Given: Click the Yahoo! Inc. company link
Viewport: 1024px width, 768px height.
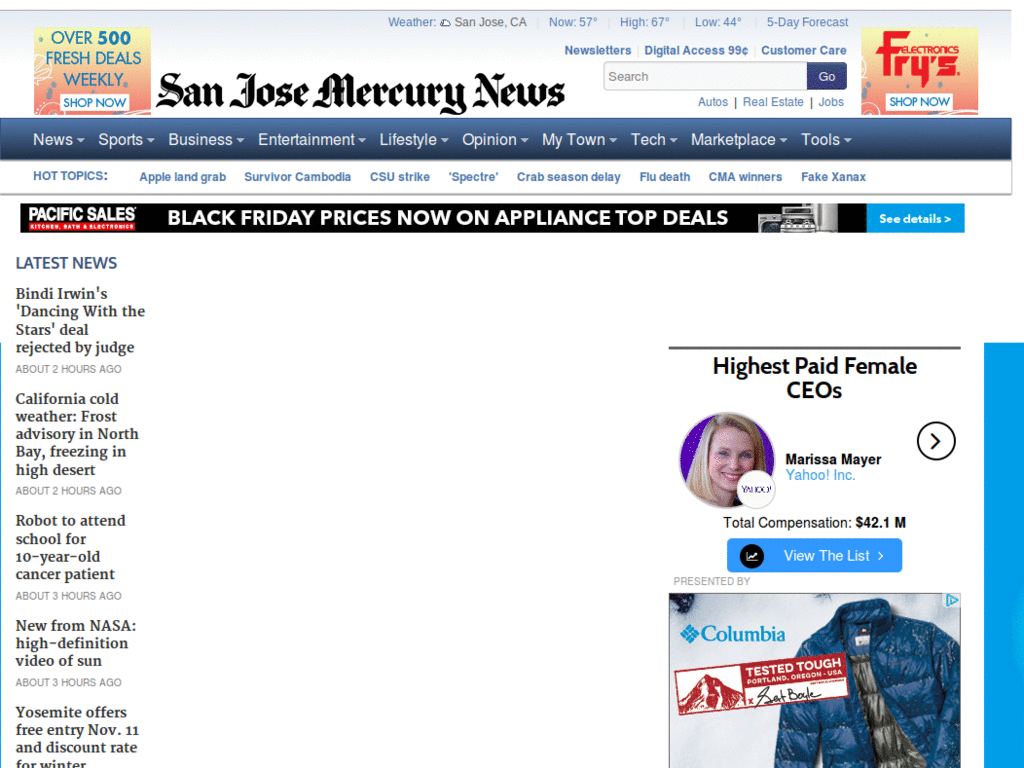Looking at the screenshot, I should click(x=820, y=475).
